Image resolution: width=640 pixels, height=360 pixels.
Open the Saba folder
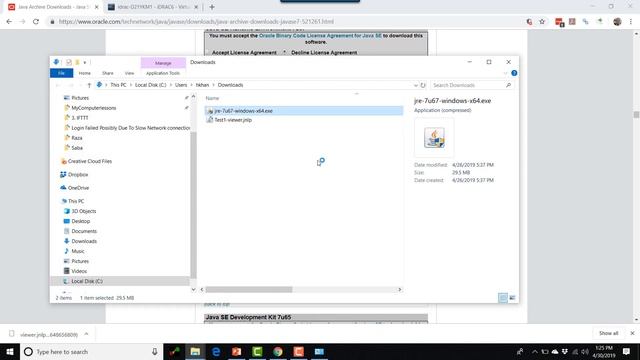click(x=77, y=148)
